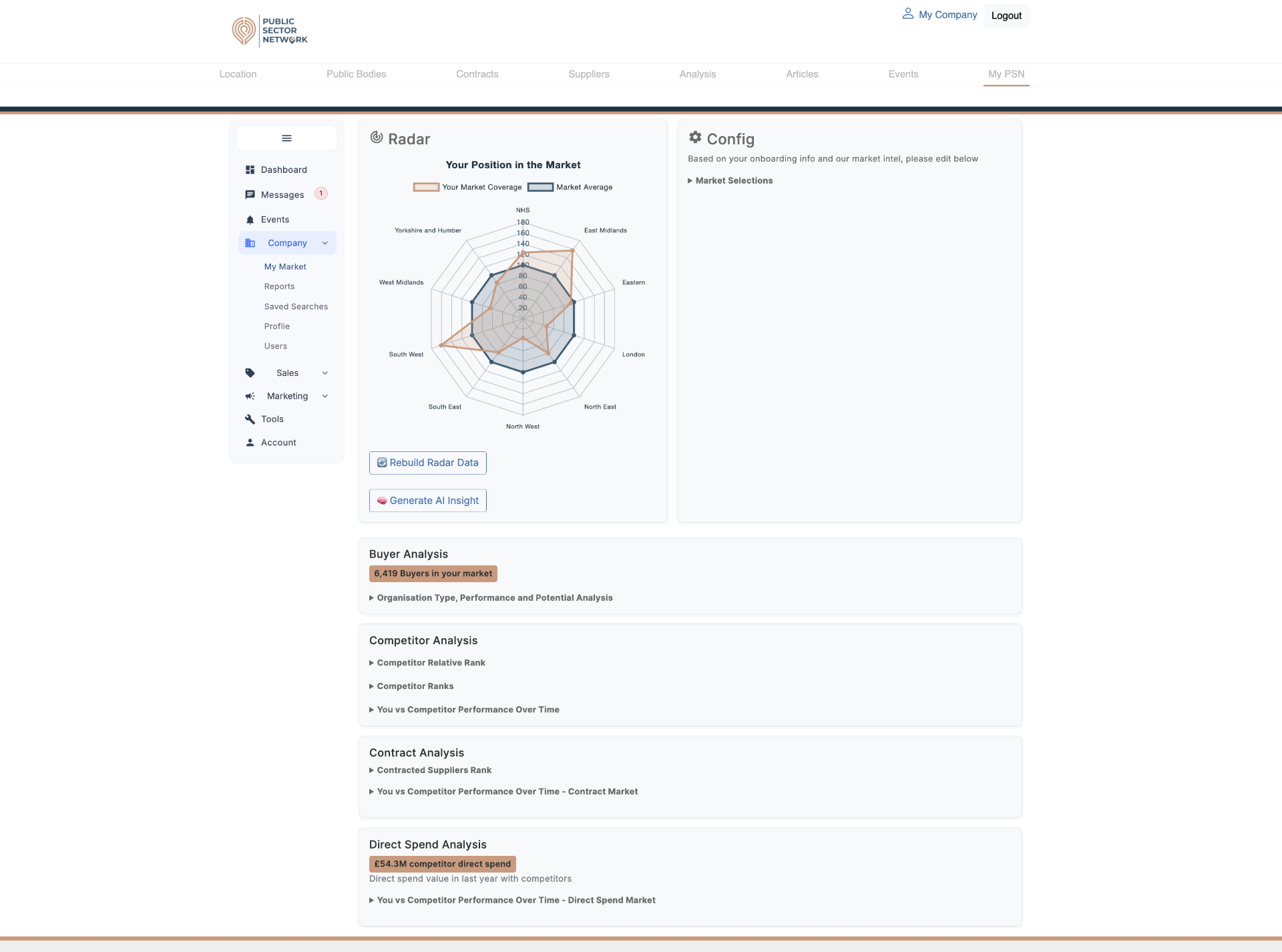Open the Analysis nav tab
Viewport: 1282px width, 952px height.
(698, 74)
